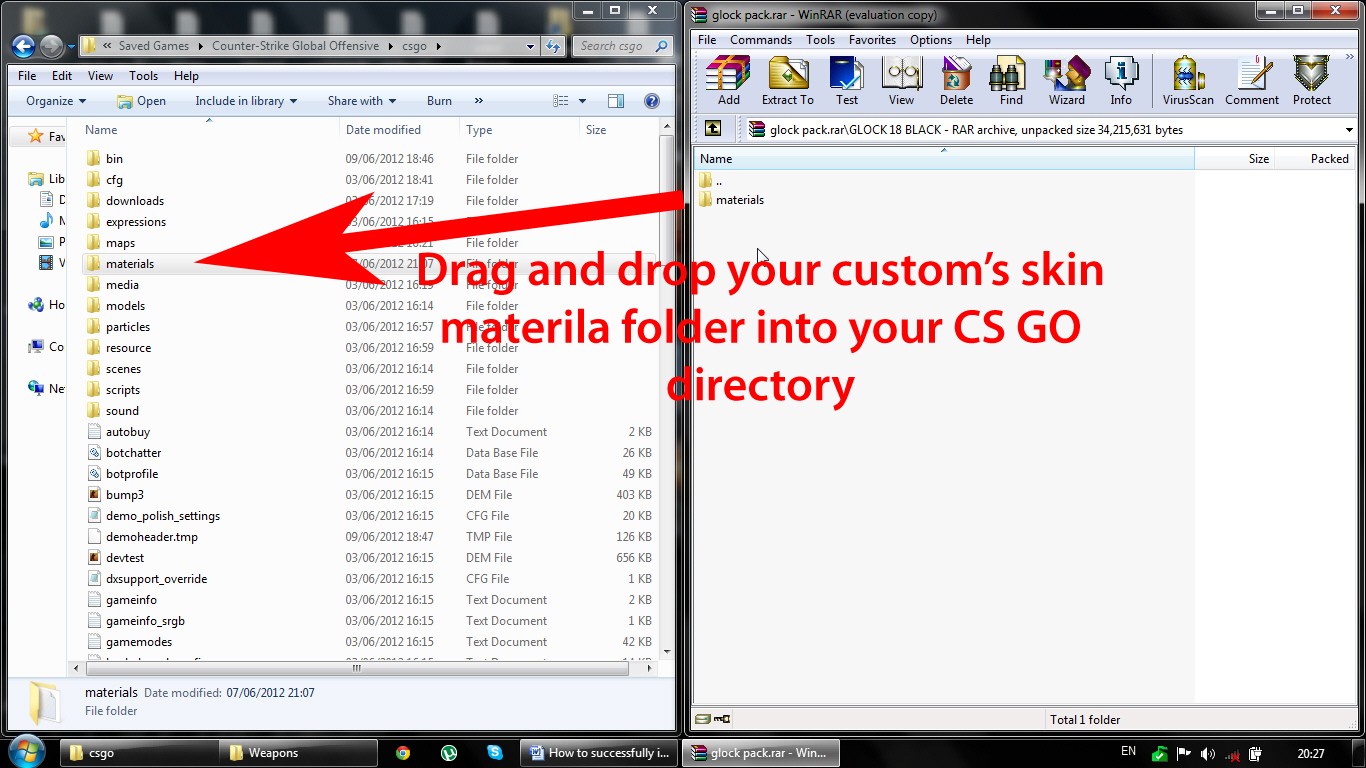Open the WinRAR Wizard
This screenshot has height=768, width=1366.
point(1066,80)
